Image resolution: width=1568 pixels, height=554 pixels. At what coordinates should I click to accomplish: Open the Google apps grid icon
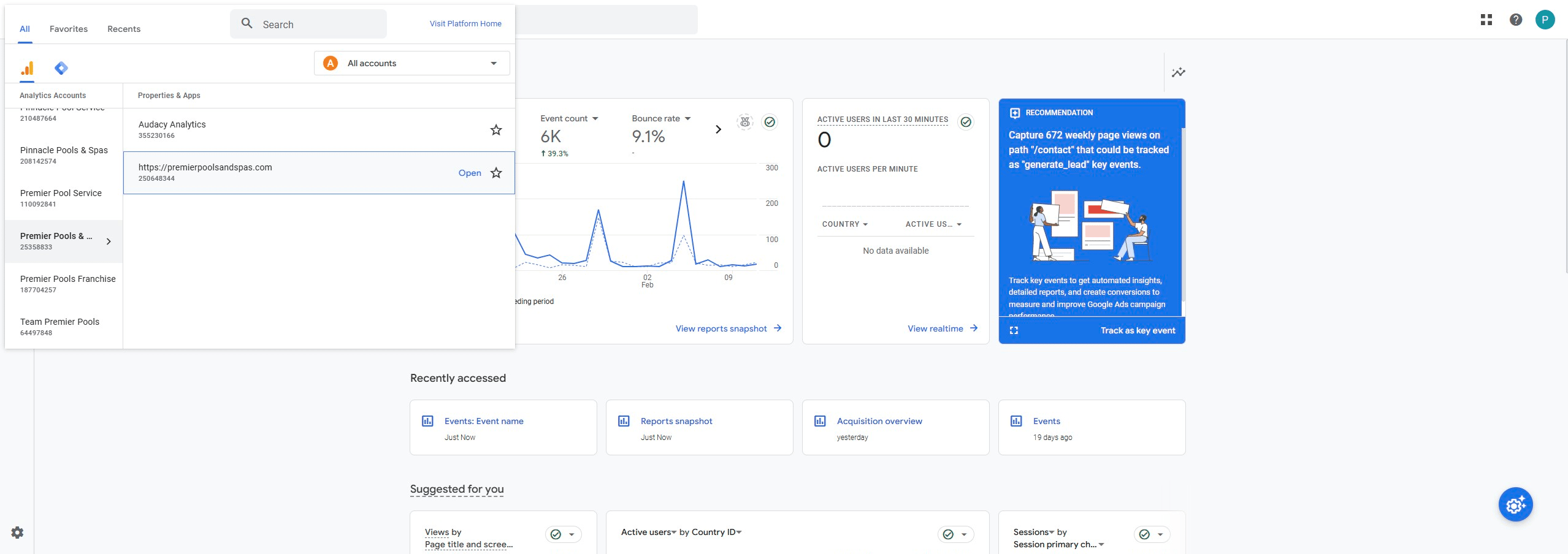[x=1486, y=20]
